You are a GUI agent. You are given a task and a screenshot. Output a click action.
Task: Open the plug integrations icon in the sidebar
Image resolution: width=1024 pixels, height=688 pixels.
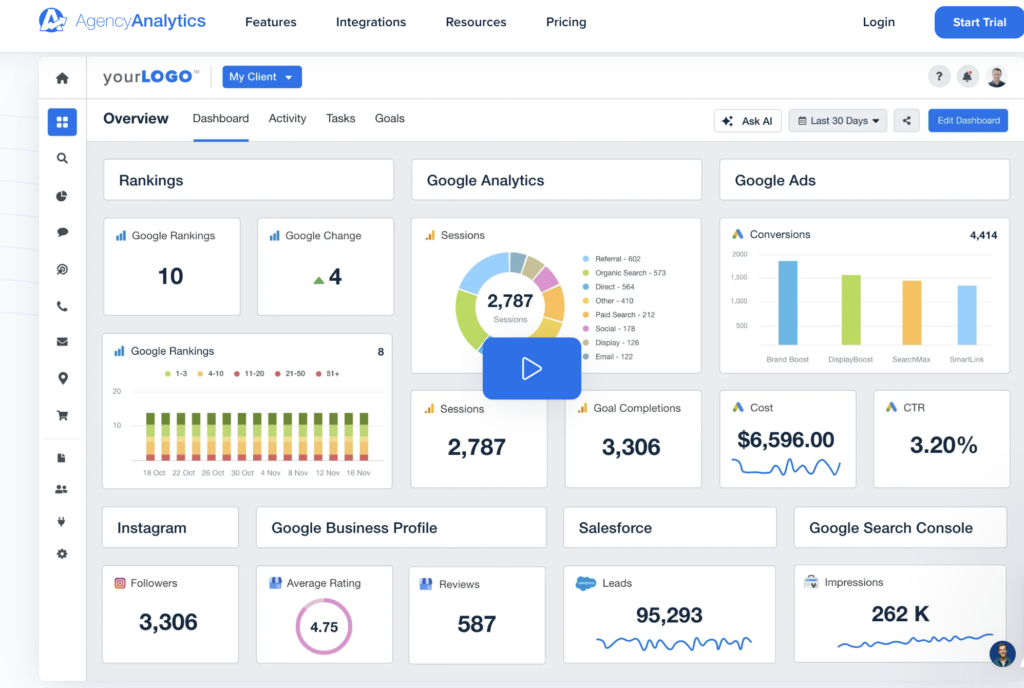tap(61, 522)
